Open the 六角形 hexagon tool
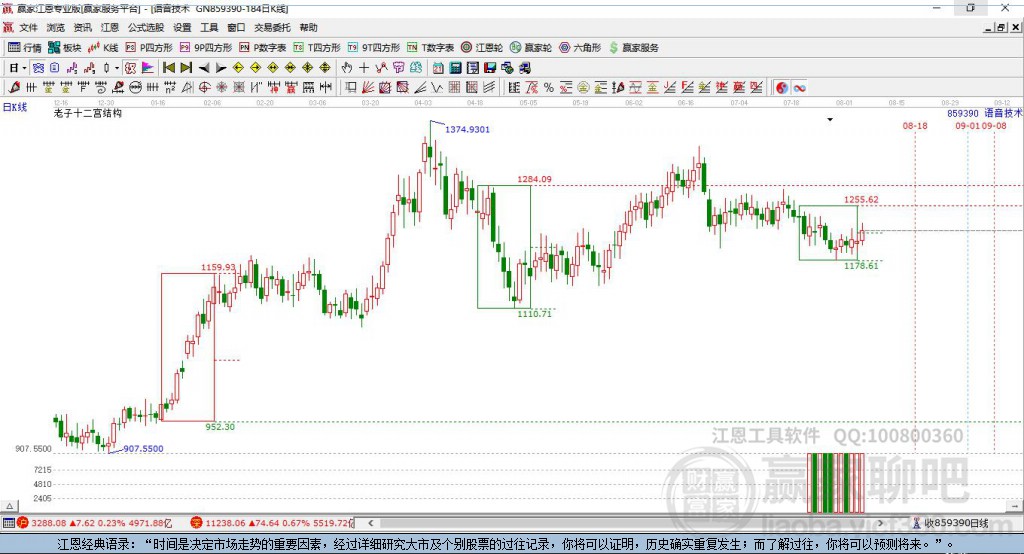 (580, 48)
